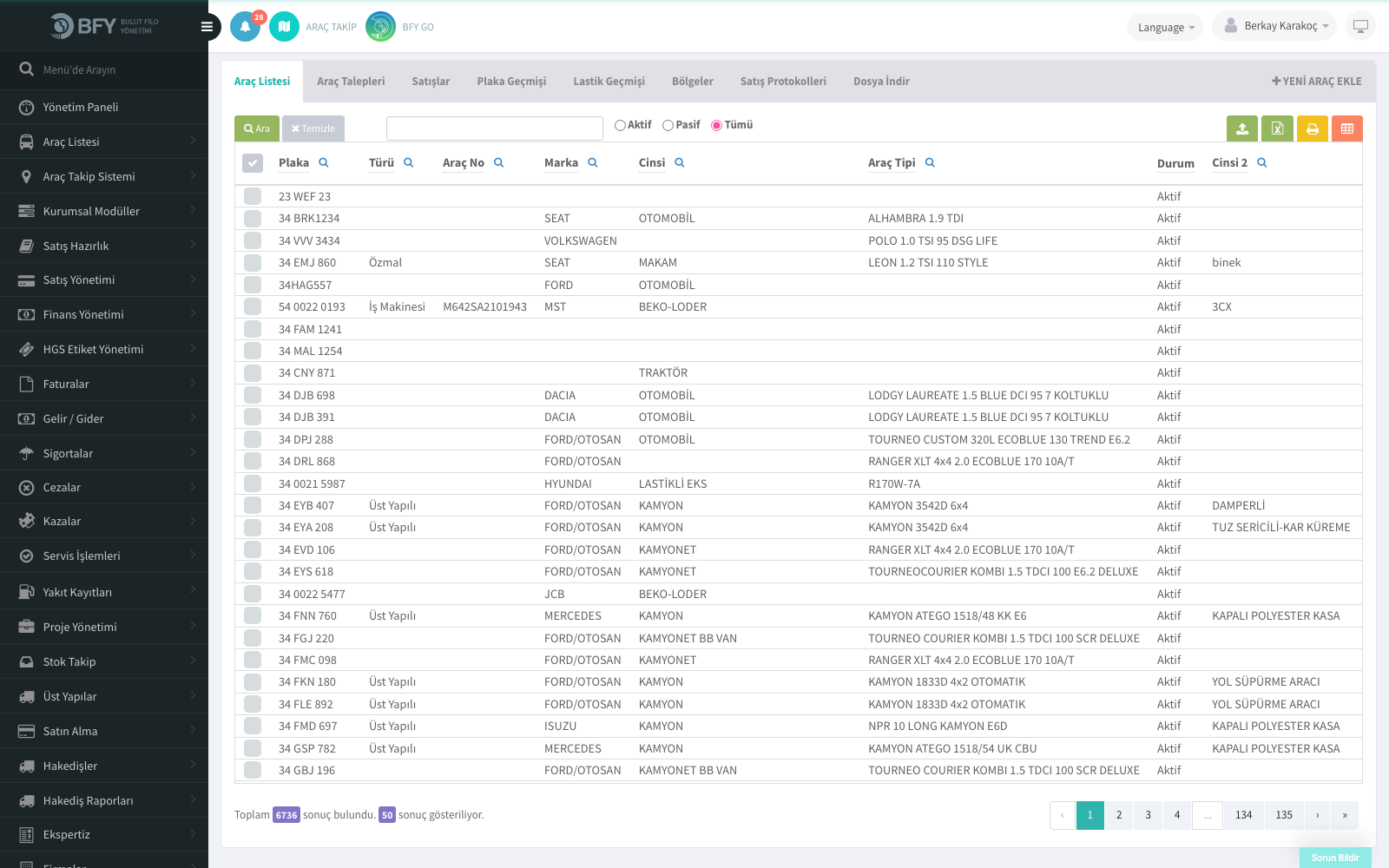Click the Yönetim Paneli dashboard icon
The height and width of the screenshot is (868, 1389).
27,107
